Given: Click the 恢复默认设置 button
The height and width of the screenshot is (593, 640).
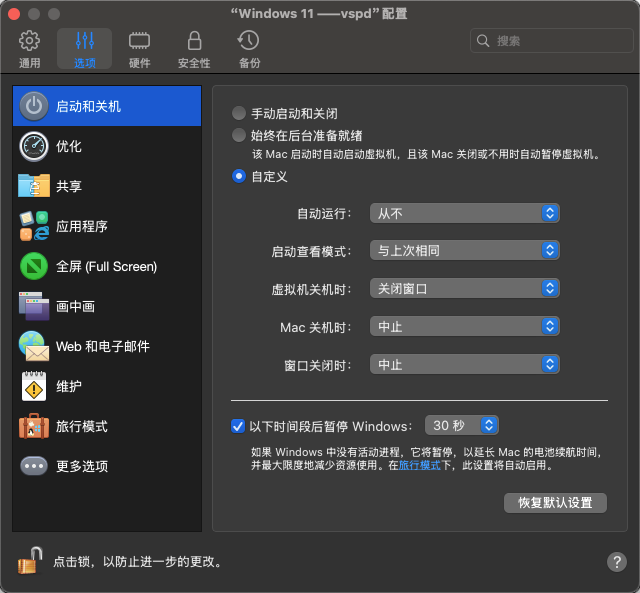Looking at the screenshot, I should (555, 502).
